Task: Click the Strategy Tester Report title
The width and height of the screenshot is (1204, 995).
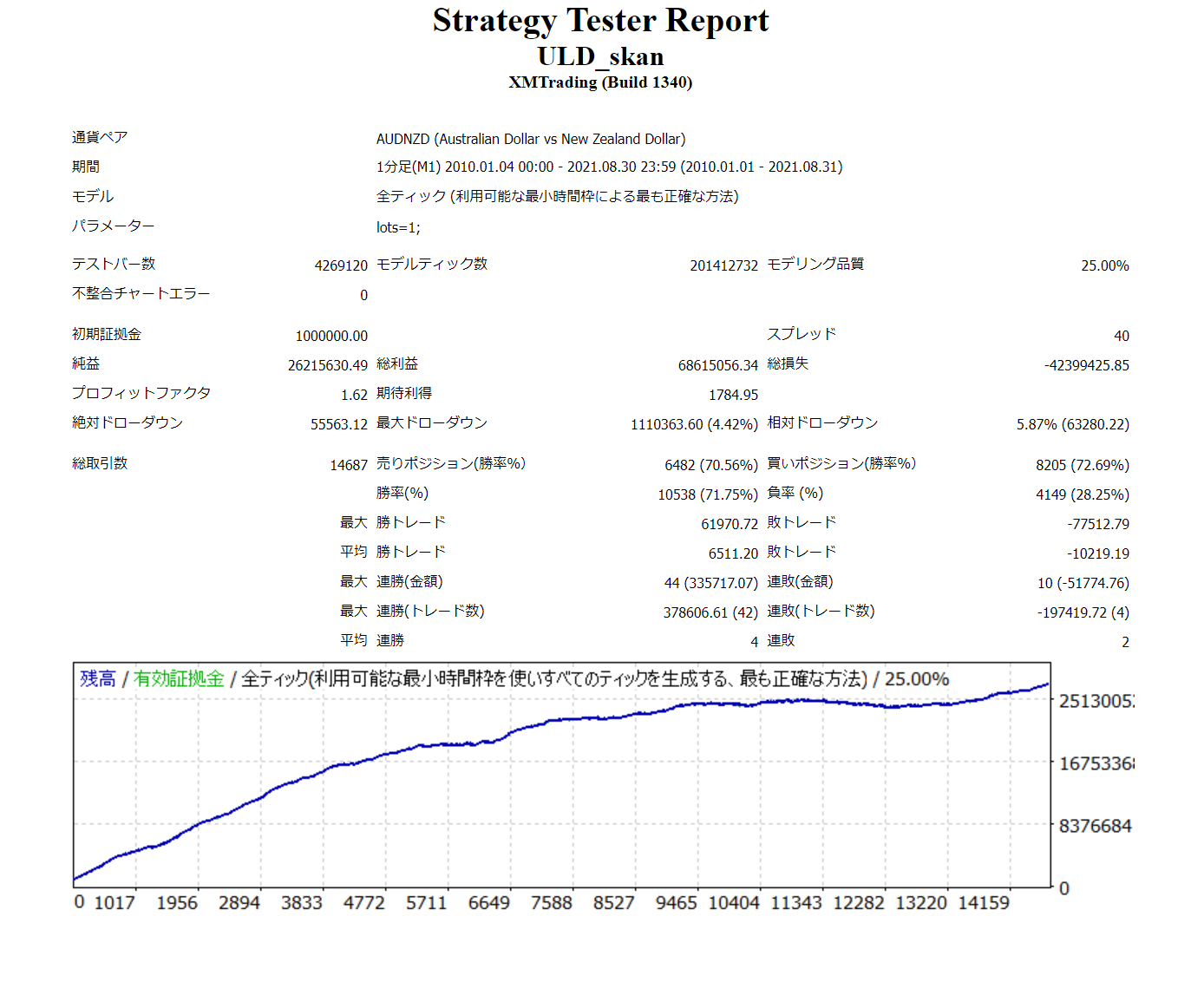Action: point(600,21)
